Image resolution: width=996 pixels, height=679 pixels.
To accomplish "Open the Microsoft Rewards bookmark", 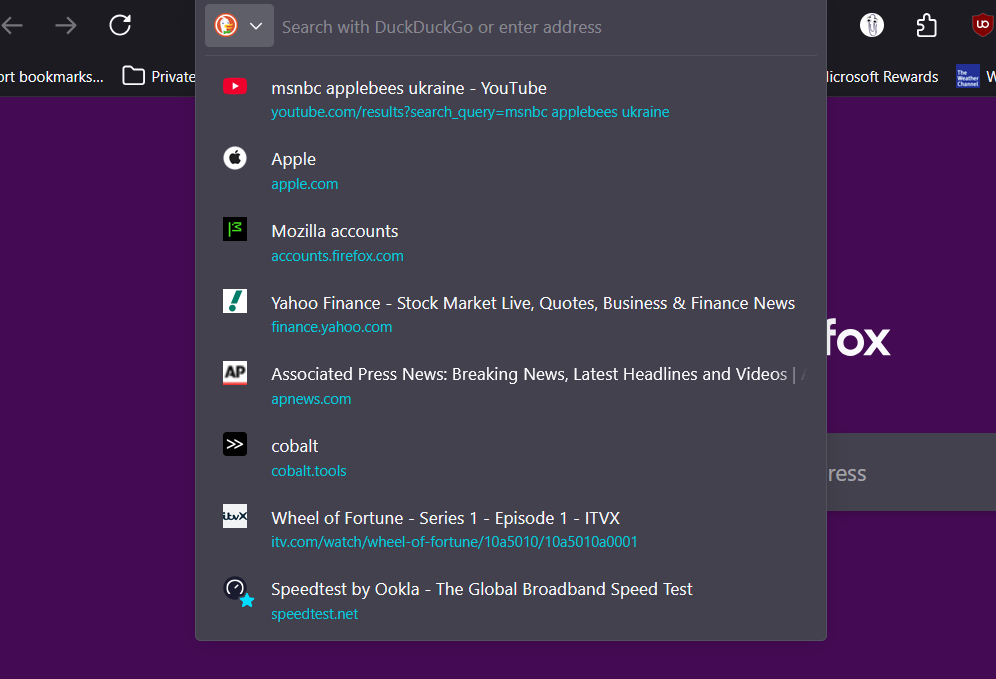I will click(880, 76).
